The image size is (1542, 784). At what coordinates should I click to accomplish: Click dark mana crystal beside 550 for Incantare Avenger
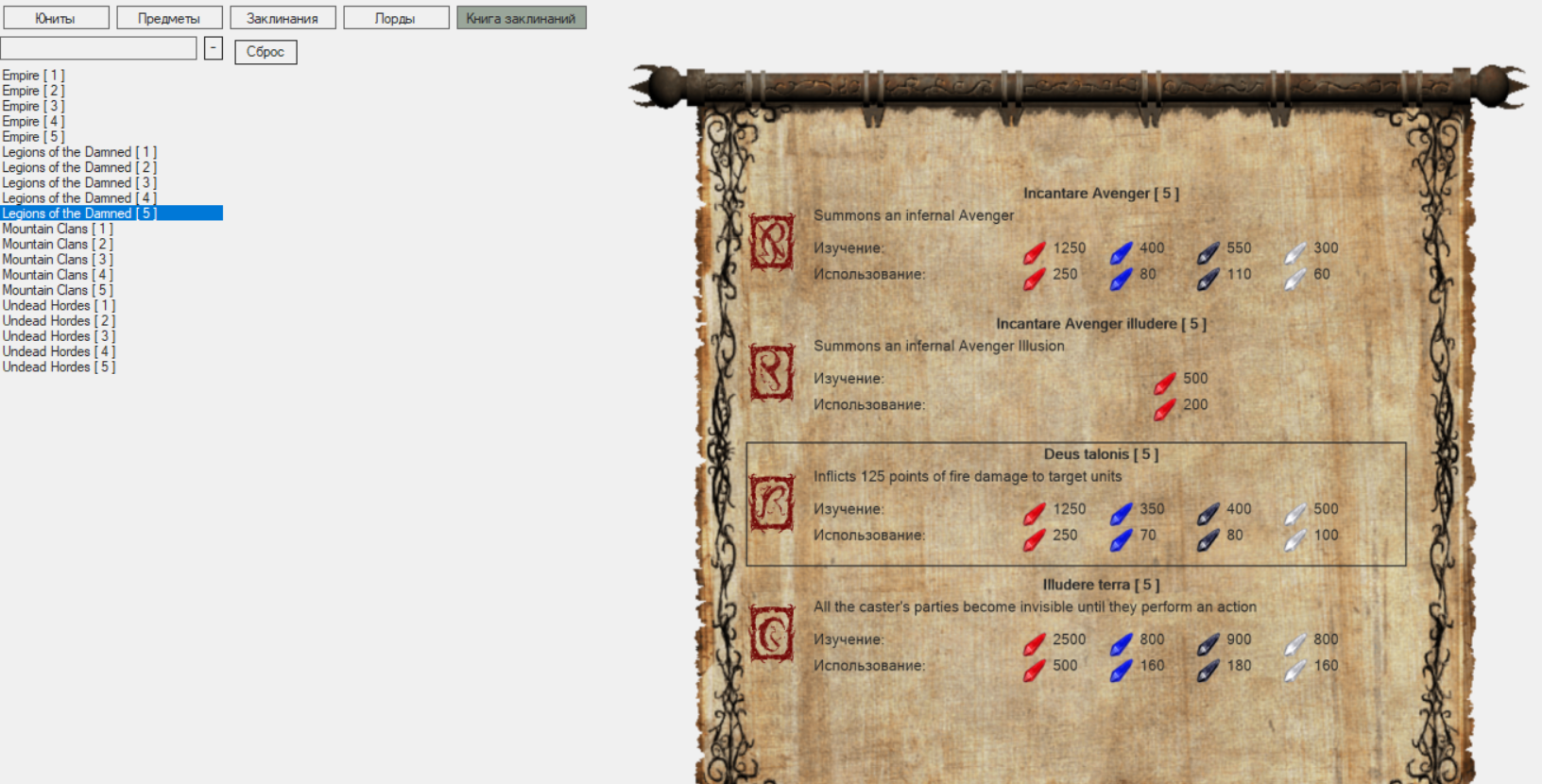coord(1208,252)
